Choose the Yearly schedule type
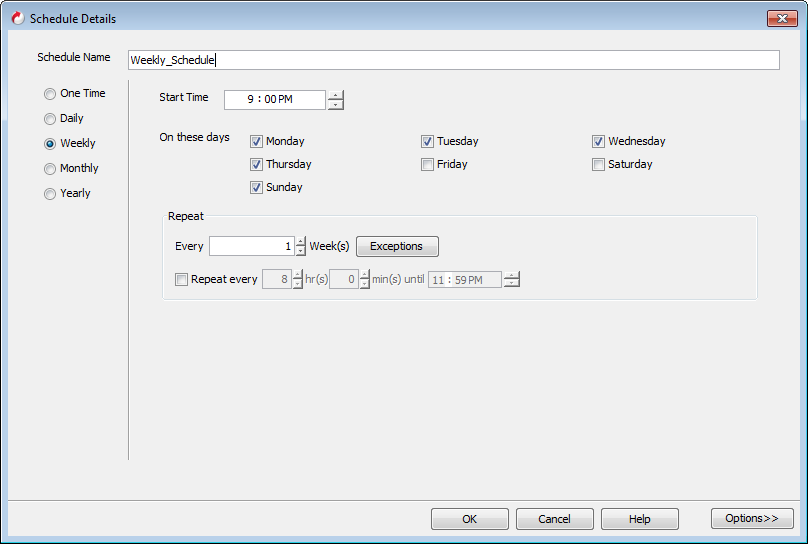 click(x=50, y=194)
